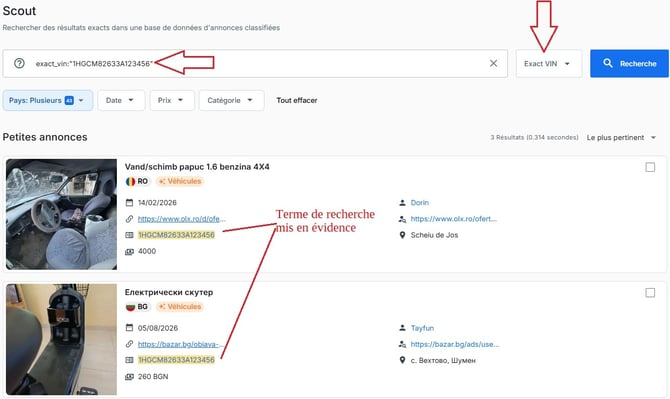This screenshot has height=399, width=670.
Task: Select the Vand/schimb papuc listing checkbox
Action: coord(650,167)
